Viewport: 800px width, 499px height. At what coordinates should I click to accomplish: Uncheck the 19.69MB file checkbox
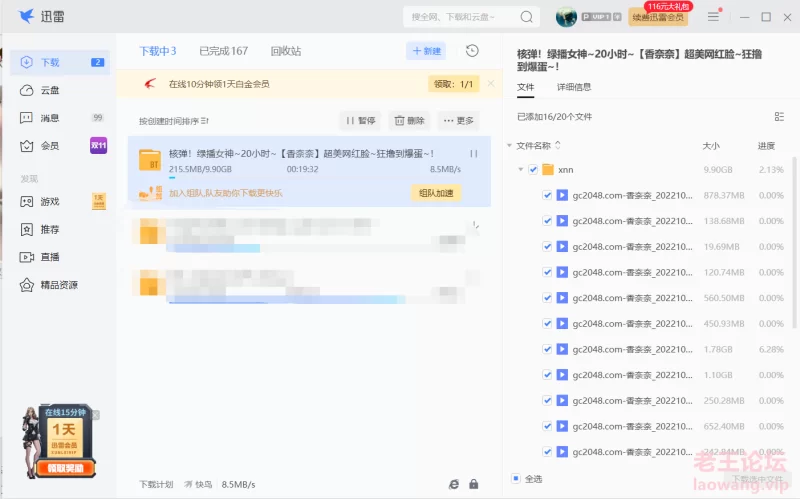point(547,246)
